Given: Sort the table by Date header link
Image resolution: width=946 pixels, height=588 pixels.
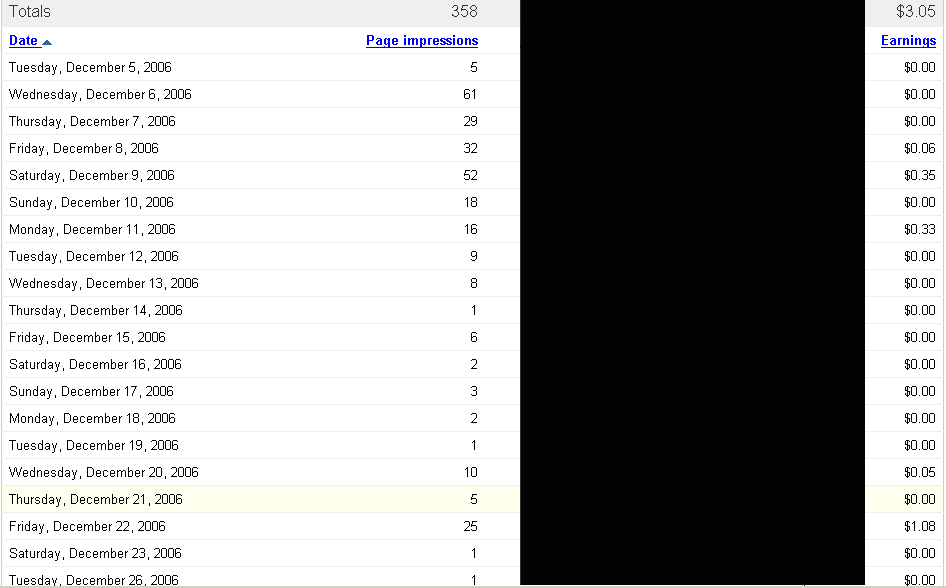Looking at the screenshot, I should (x=23, y=41).
